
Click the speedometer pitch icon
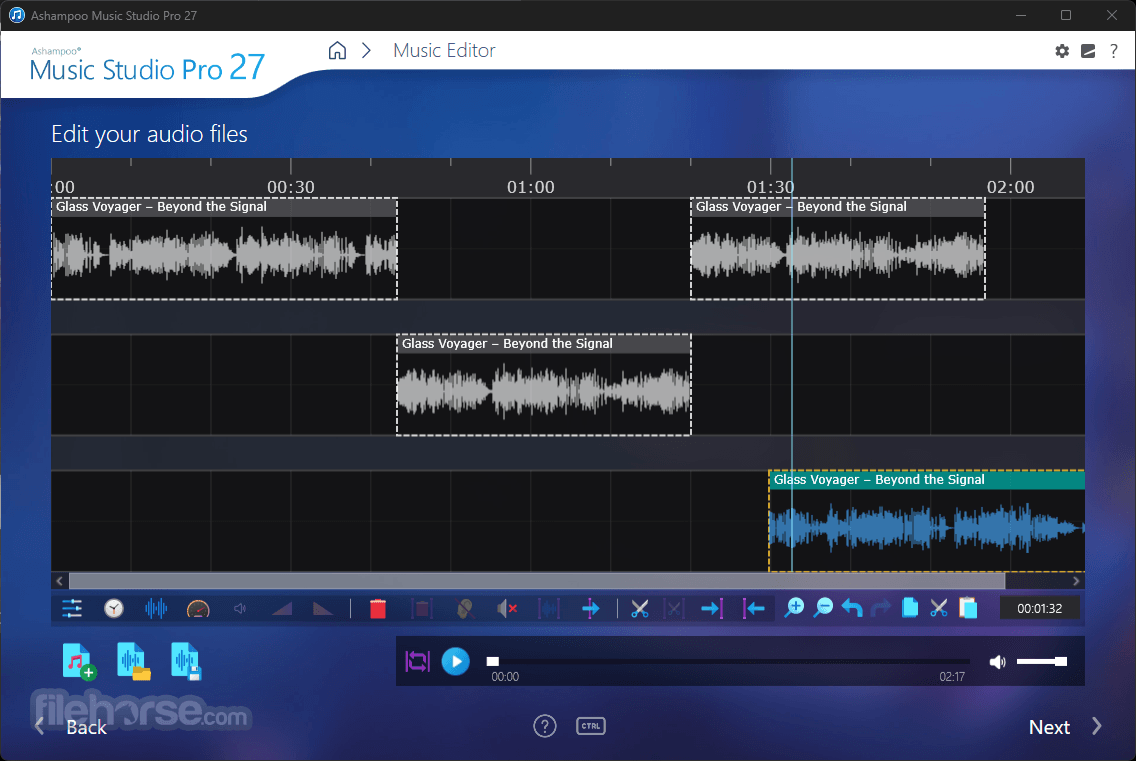[198, 609]
